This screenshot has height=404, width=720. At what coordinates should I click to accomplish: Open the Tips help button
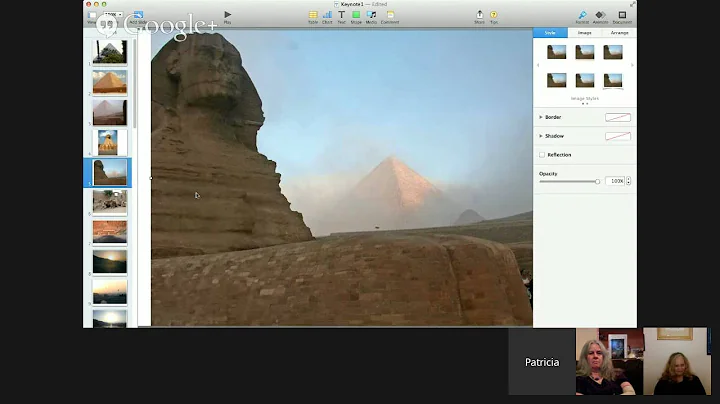tap(494, 17)
